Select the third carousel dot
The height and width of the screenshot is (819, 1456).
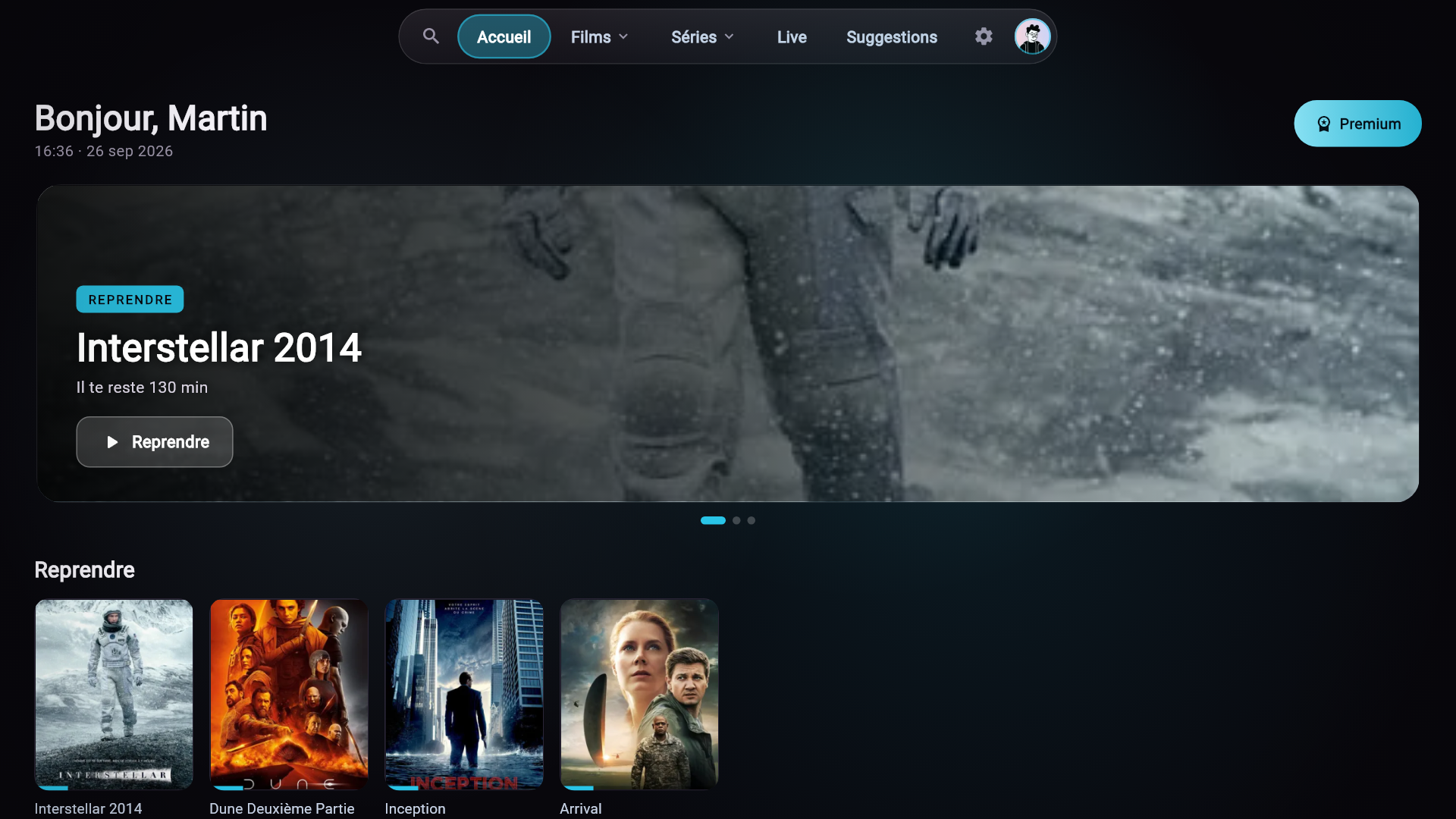pyautogui.click(x=751, y=520)
